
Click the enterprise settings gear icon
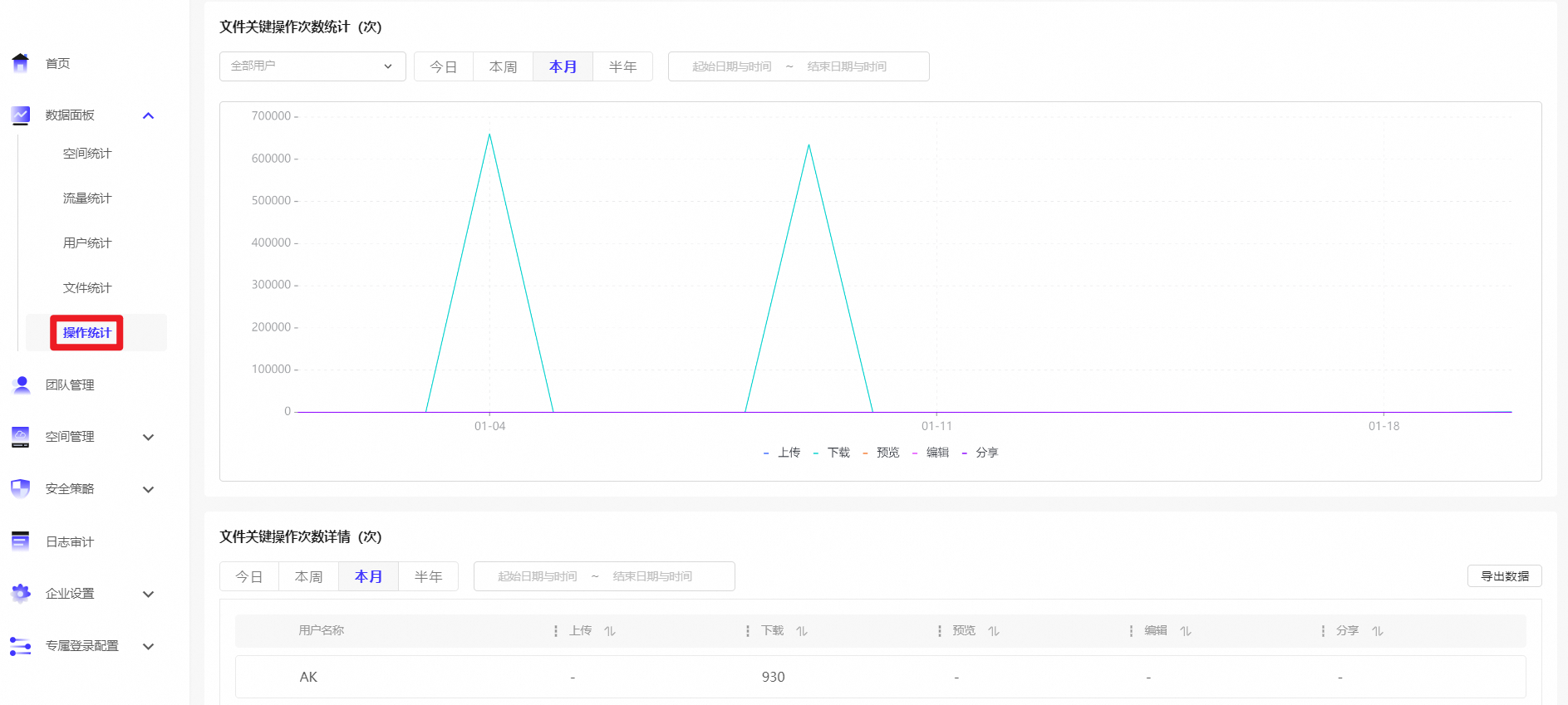coord(21,593)
